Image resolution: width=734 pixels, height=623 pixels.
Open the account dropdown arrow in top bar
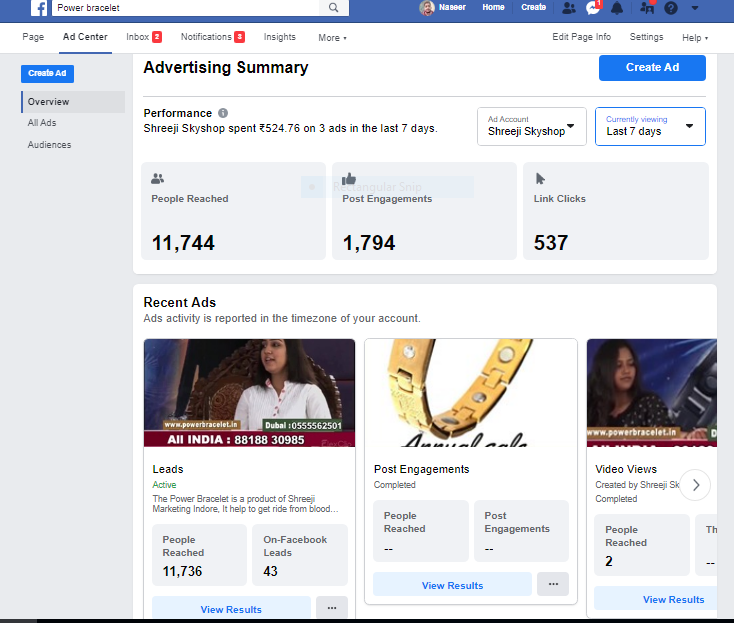pyautogui.click(x=695, y=8)
